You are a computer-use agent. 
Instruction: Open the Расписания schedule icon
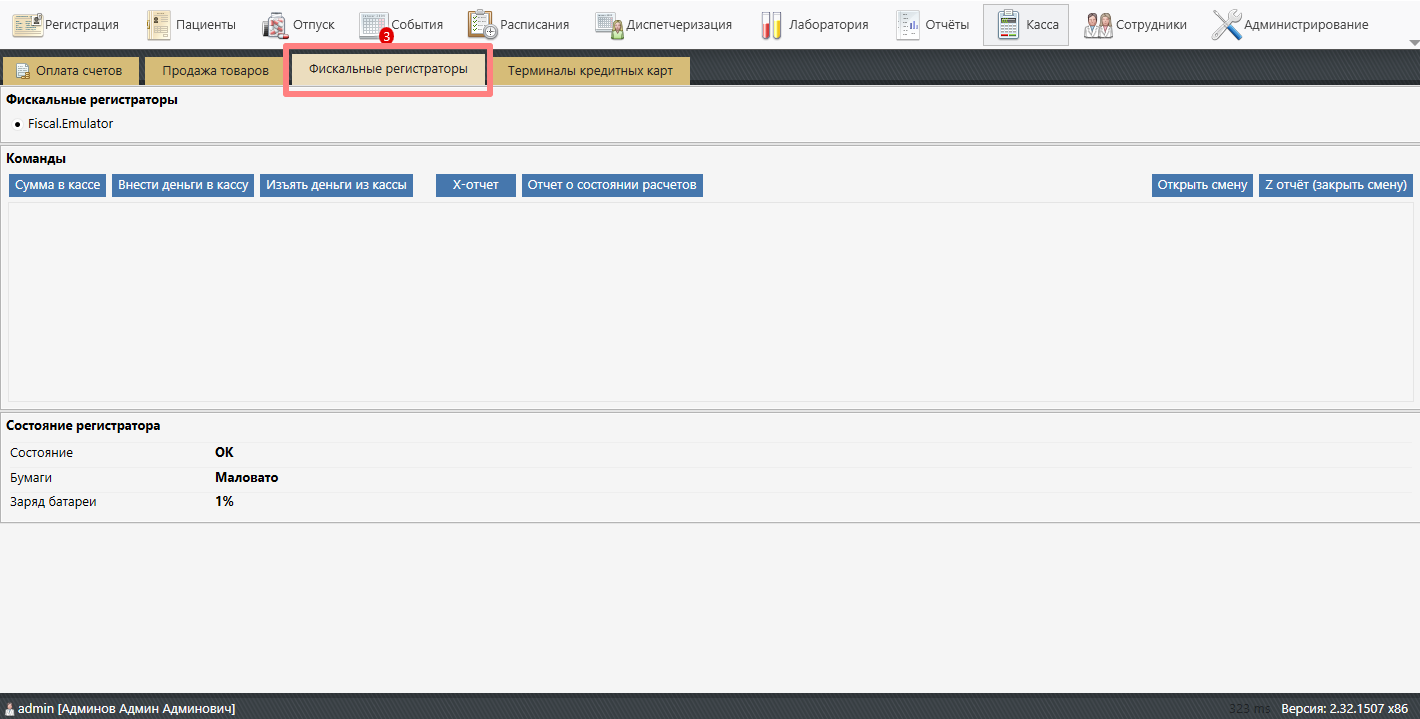pyautogui.click(x=482, y=25)
